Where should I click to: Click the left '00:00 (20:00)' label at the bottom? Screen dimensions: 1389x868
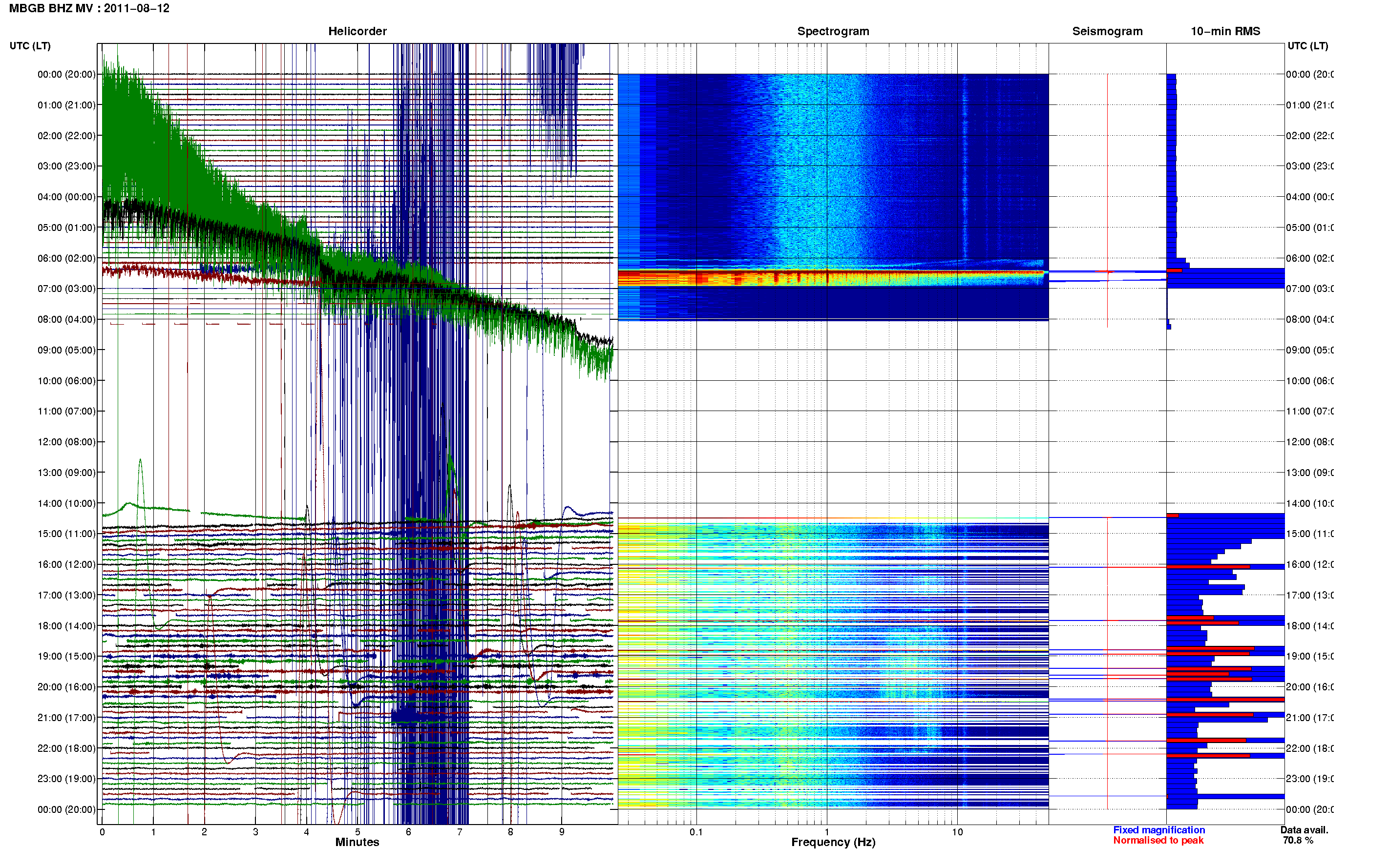66,809
